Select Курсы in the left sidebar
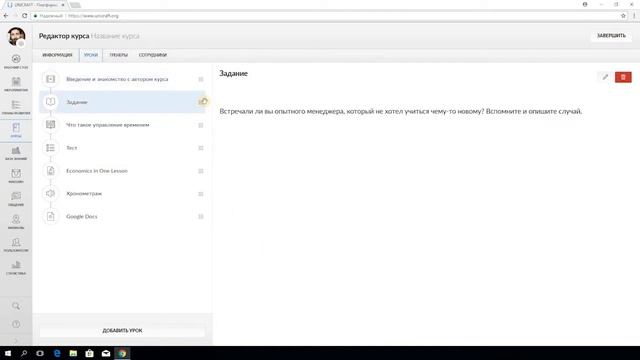 click(16, 131)
